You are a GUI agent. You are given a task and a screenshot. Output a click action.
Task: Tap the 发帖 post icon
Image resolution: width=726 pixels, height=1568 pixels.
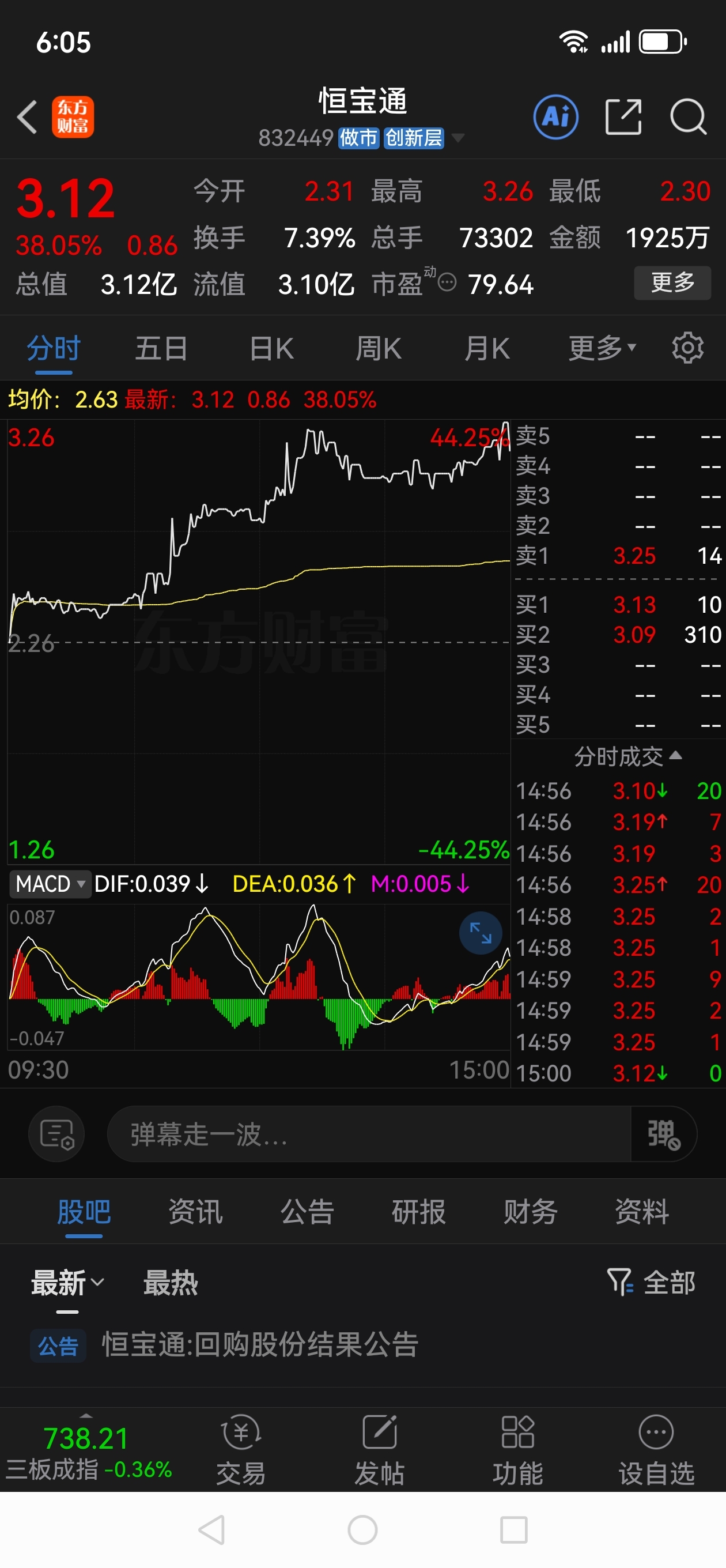pos(380,1450)
